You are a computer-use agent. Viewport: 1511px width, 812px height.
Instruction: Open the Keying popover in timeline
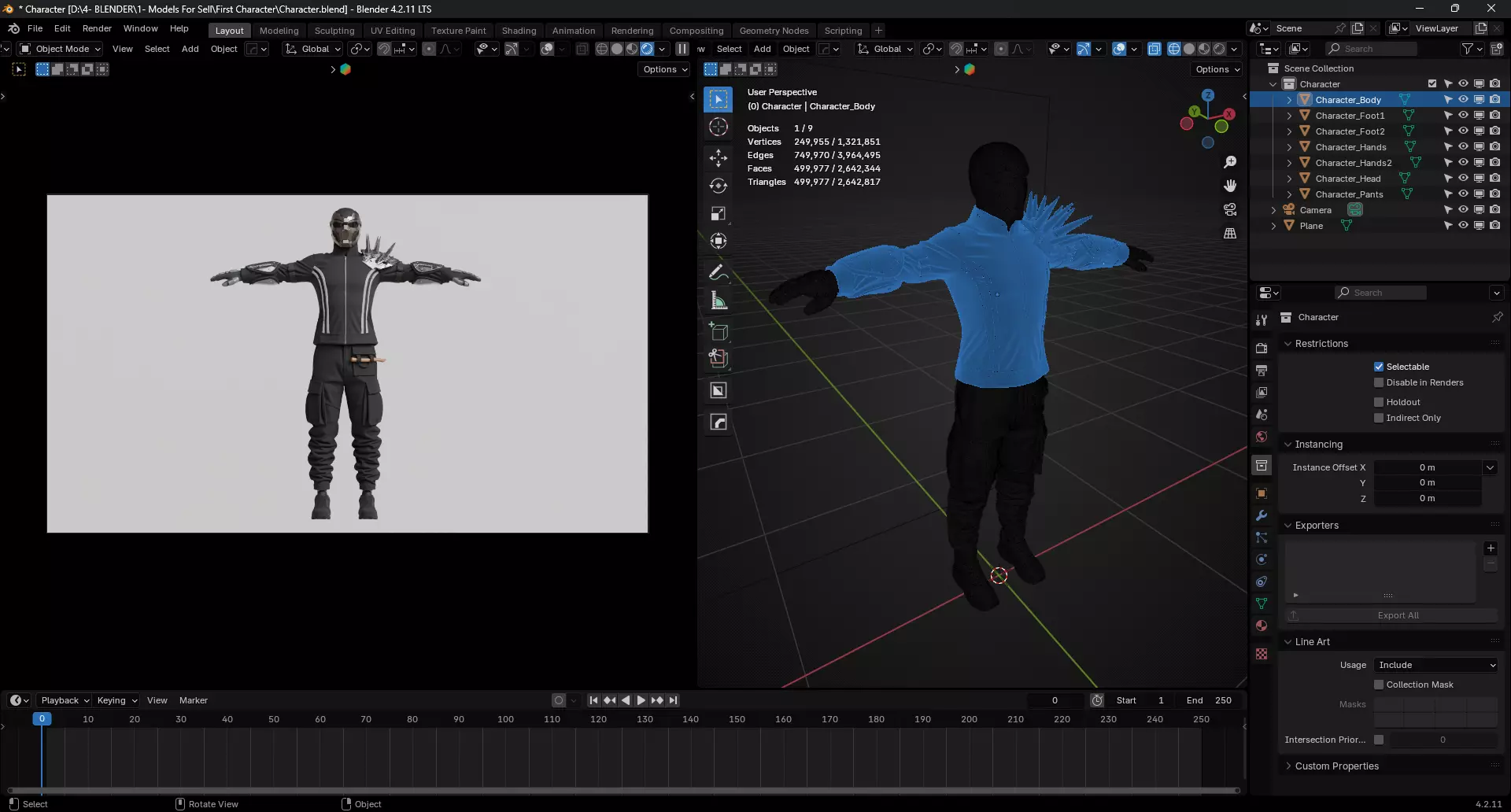(117, 700)
